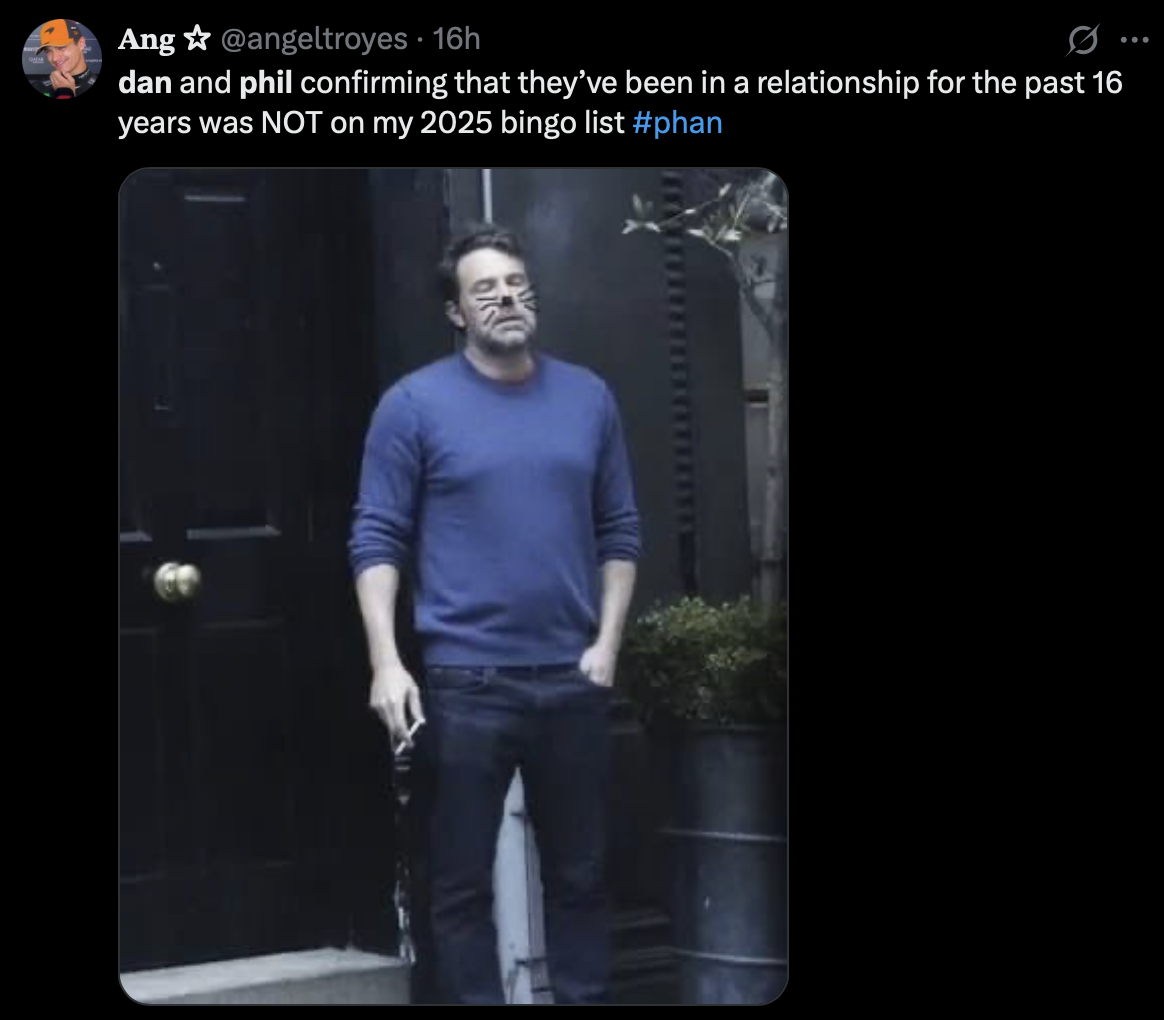This screenshot has width=1164, height=1020.
Task: Click the brass doorknob in the photo
Action: click(177, 579)
